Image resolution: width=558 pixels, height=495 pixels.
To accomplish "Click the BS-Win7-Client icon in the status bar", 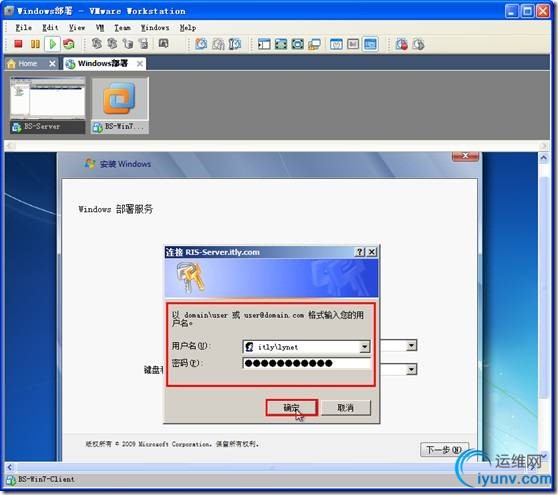I will point(10,479).
